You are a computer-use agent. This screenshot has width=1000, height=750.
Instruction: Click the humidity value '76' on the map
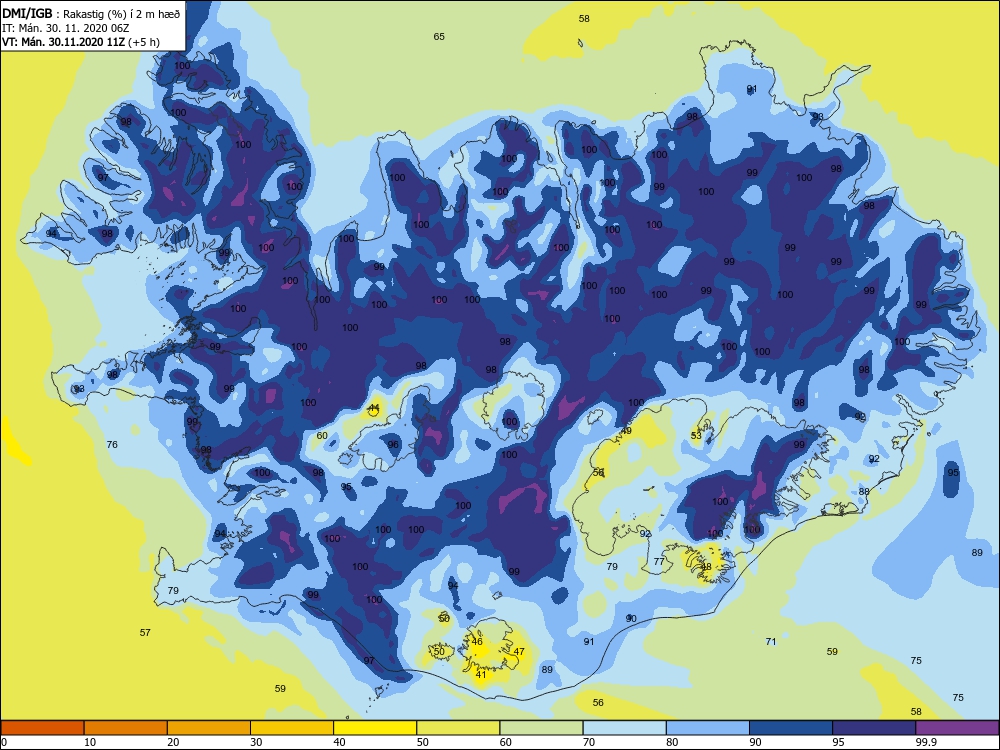(x=112, y=445)
